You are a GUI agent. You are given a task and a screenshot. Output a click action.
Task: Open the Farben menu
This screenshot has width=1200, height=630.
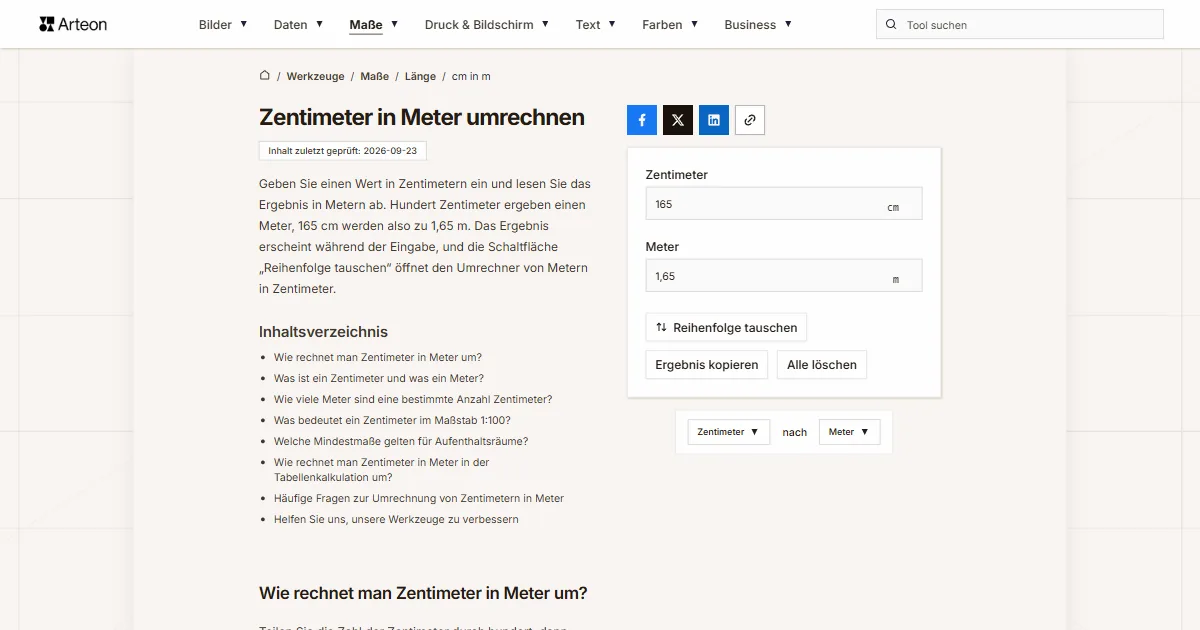tap(670, 25)
